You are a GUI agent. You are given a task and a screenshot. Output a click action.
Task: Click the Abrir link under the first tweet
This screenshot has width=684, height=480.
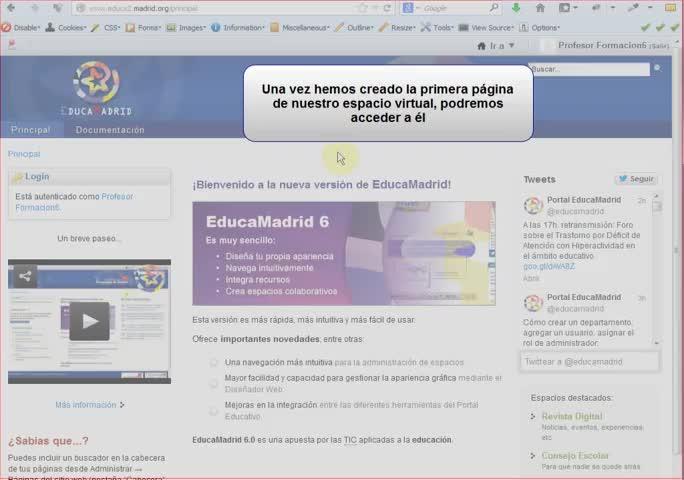click(531, 278)
